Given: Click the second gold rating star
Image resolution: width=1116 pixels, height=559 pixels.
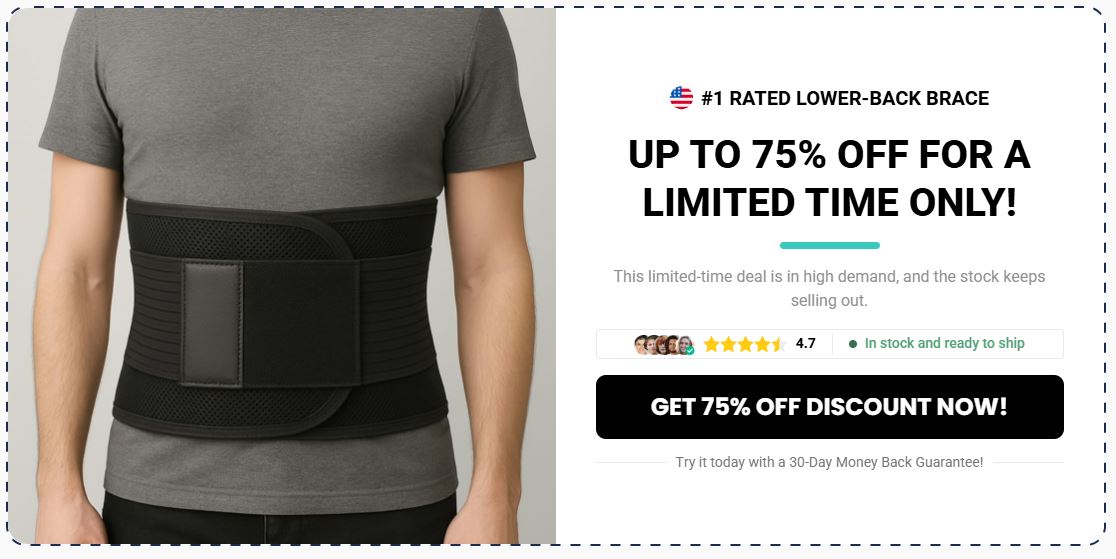Looking at the screenshot, I should tap(728, 345).
